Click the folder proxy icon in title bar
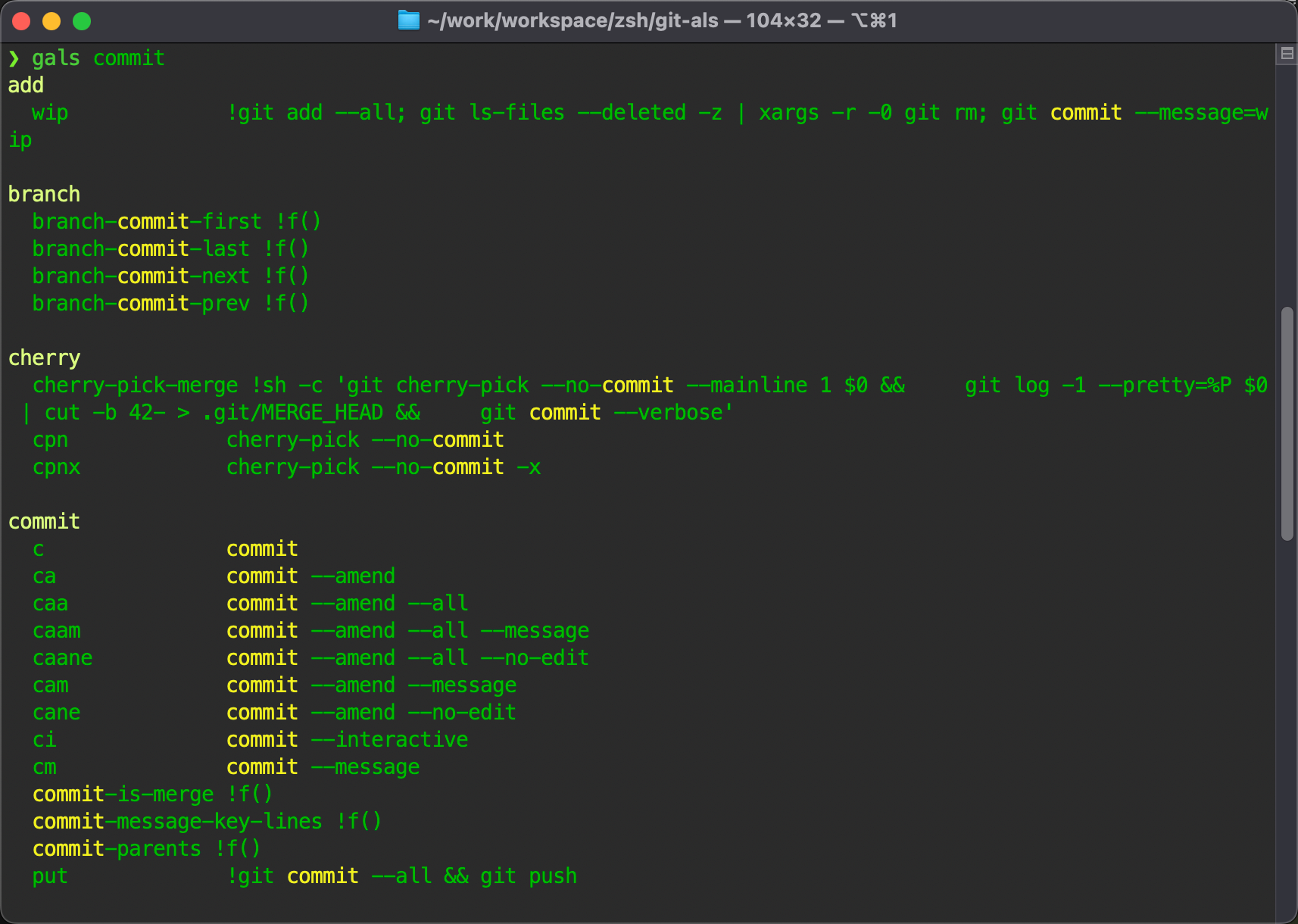This screenshot has height=924, width=1298. point(408,20)
